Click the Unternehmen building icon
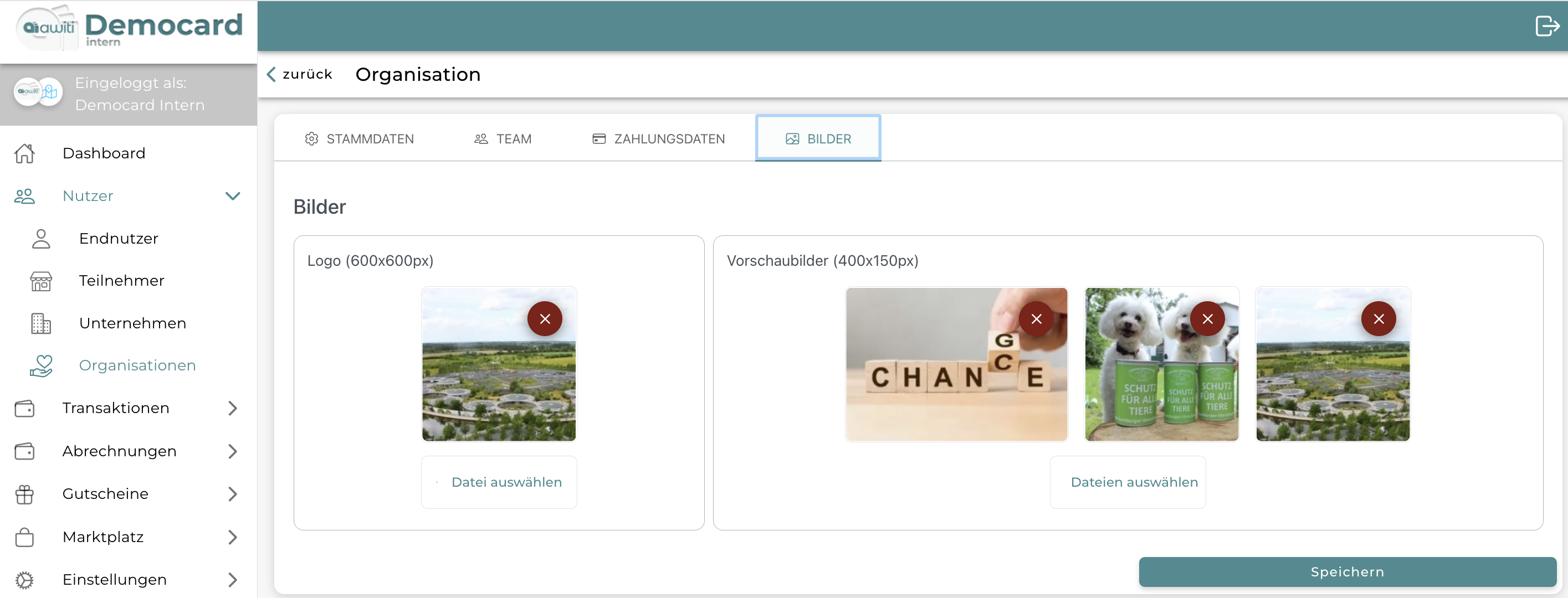Viewport: 1568px width, 598px height. coord(41,323)
